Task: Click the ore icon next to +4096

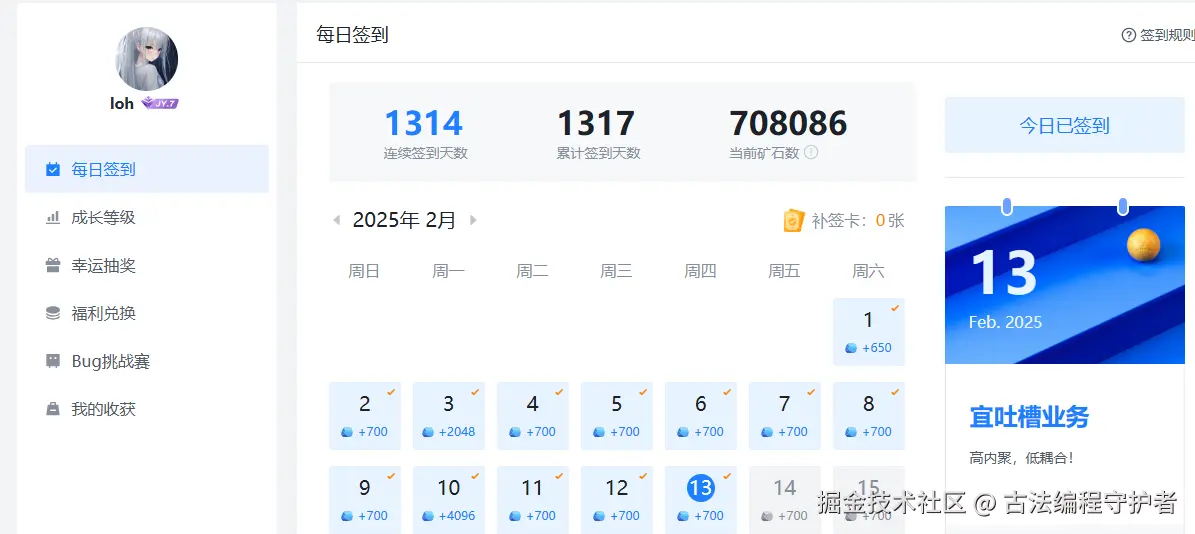Action: tap(428, 516)
